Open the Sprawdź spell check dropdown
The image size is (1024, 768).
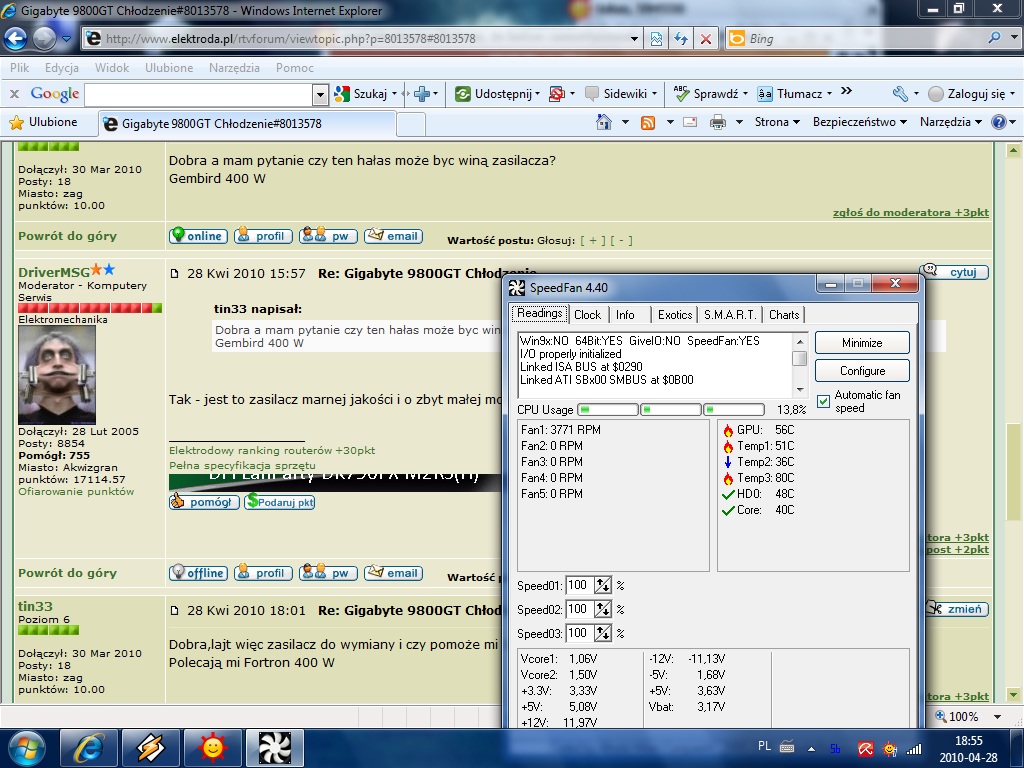click(745, 94)
